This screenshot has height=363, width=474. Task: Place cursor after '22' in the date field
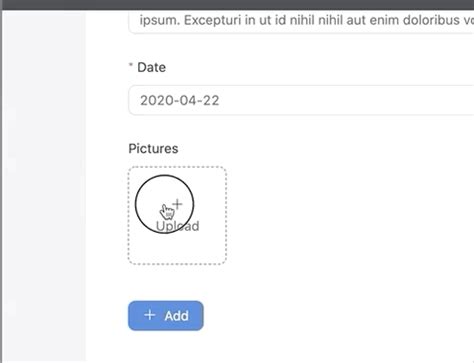click(220, 100)
